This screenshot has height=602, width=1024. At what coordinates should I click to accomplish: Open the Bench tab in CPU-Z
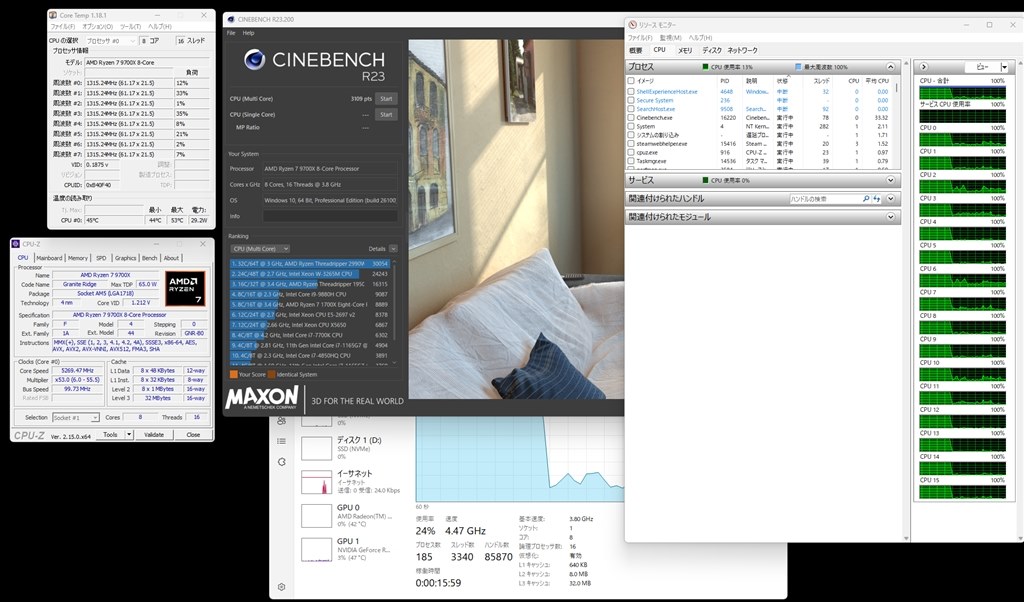coord(150,258)
